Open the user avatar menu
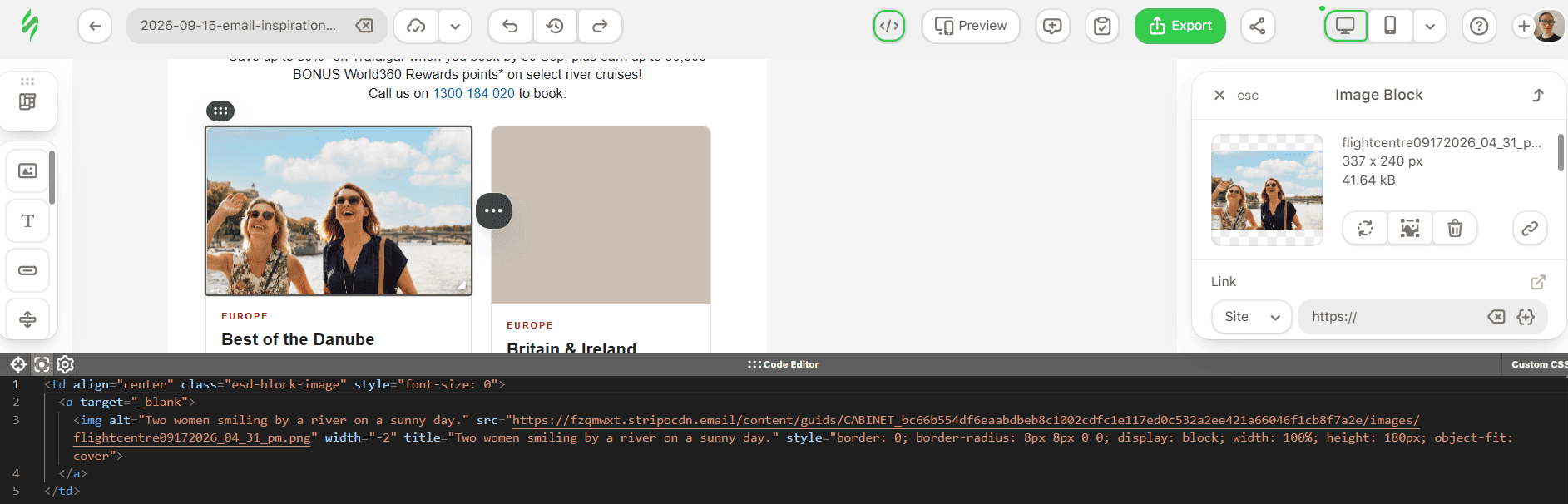The width and height of the screenshot is (1568, 504). [x=1548, y=26]
